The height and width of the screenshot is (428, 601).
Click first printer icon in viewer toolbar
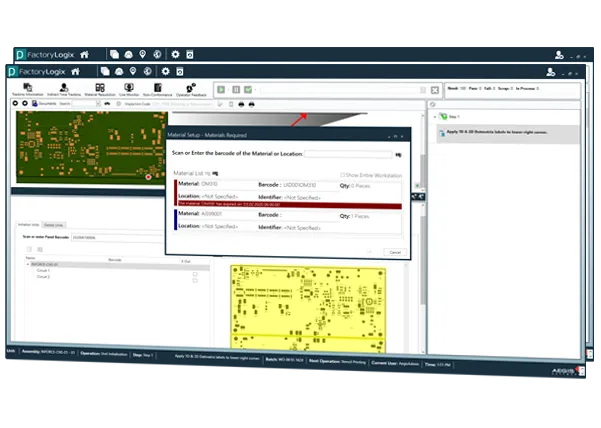click(241, 104)
